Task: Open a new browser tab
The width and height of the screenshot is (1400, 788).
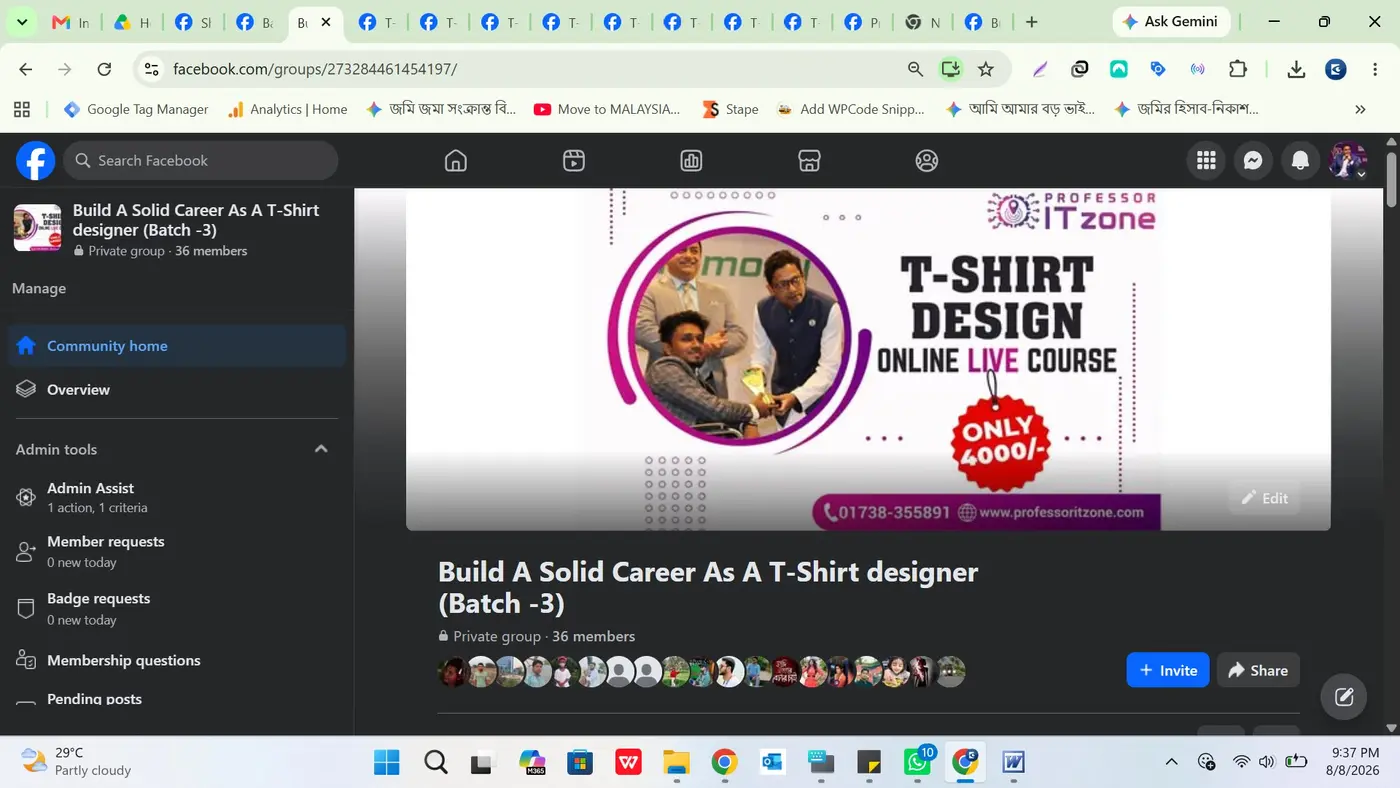Action: [1032, 22]
